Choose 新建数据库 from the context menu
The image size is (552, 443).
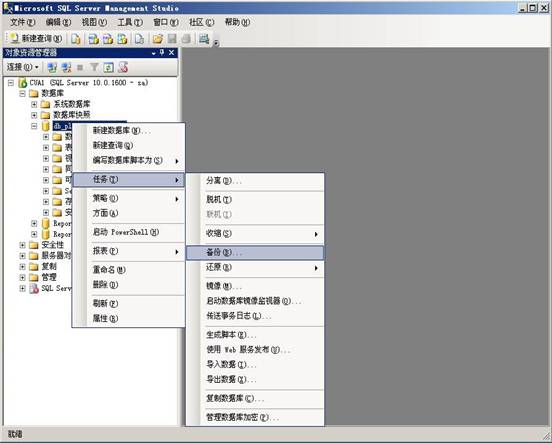(128, 131)
